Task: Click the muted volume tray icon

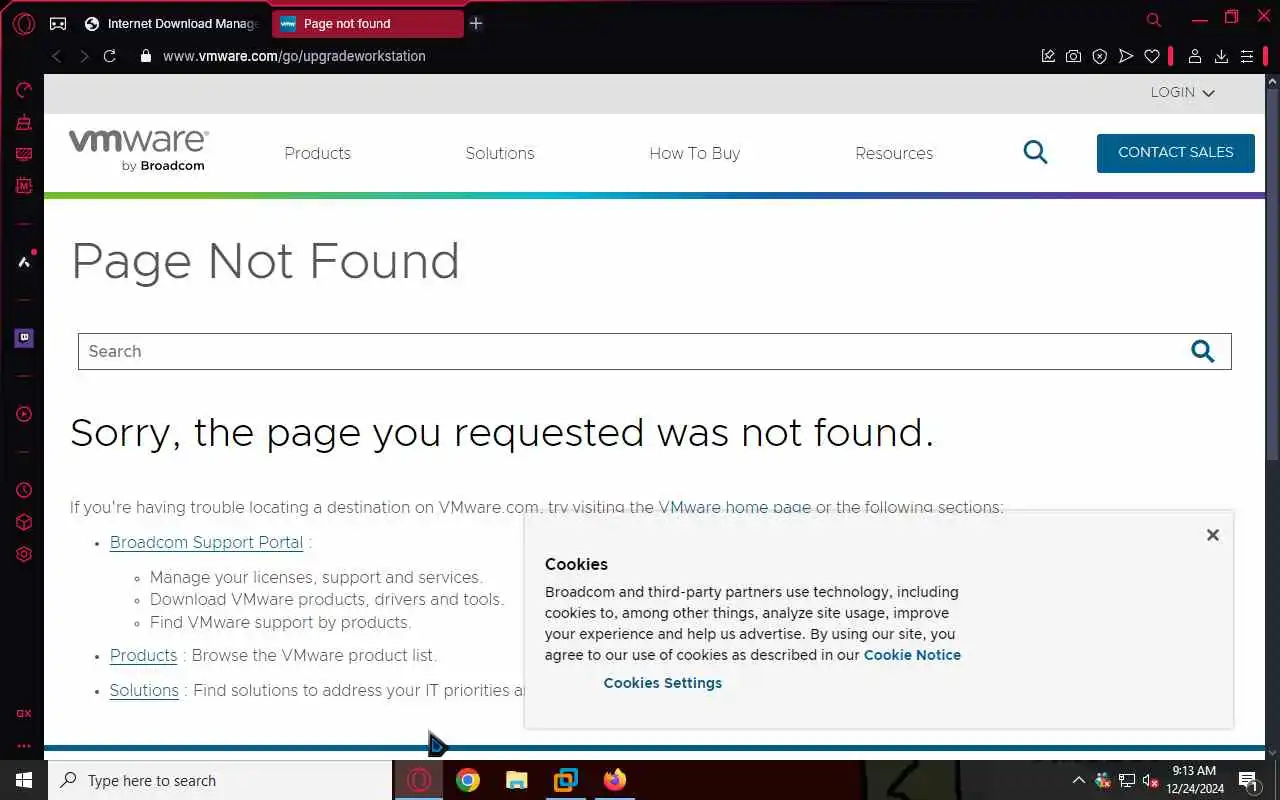Action: [1150, 780]
